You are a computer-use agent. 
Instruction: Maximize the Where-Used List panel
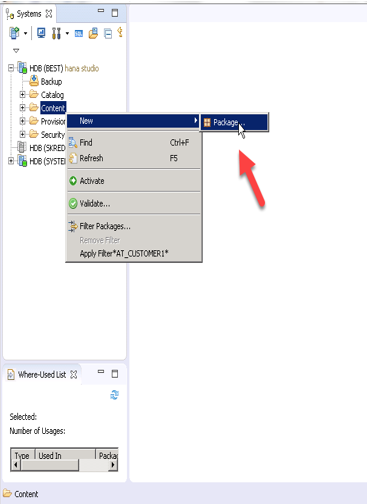click(115, 374)
